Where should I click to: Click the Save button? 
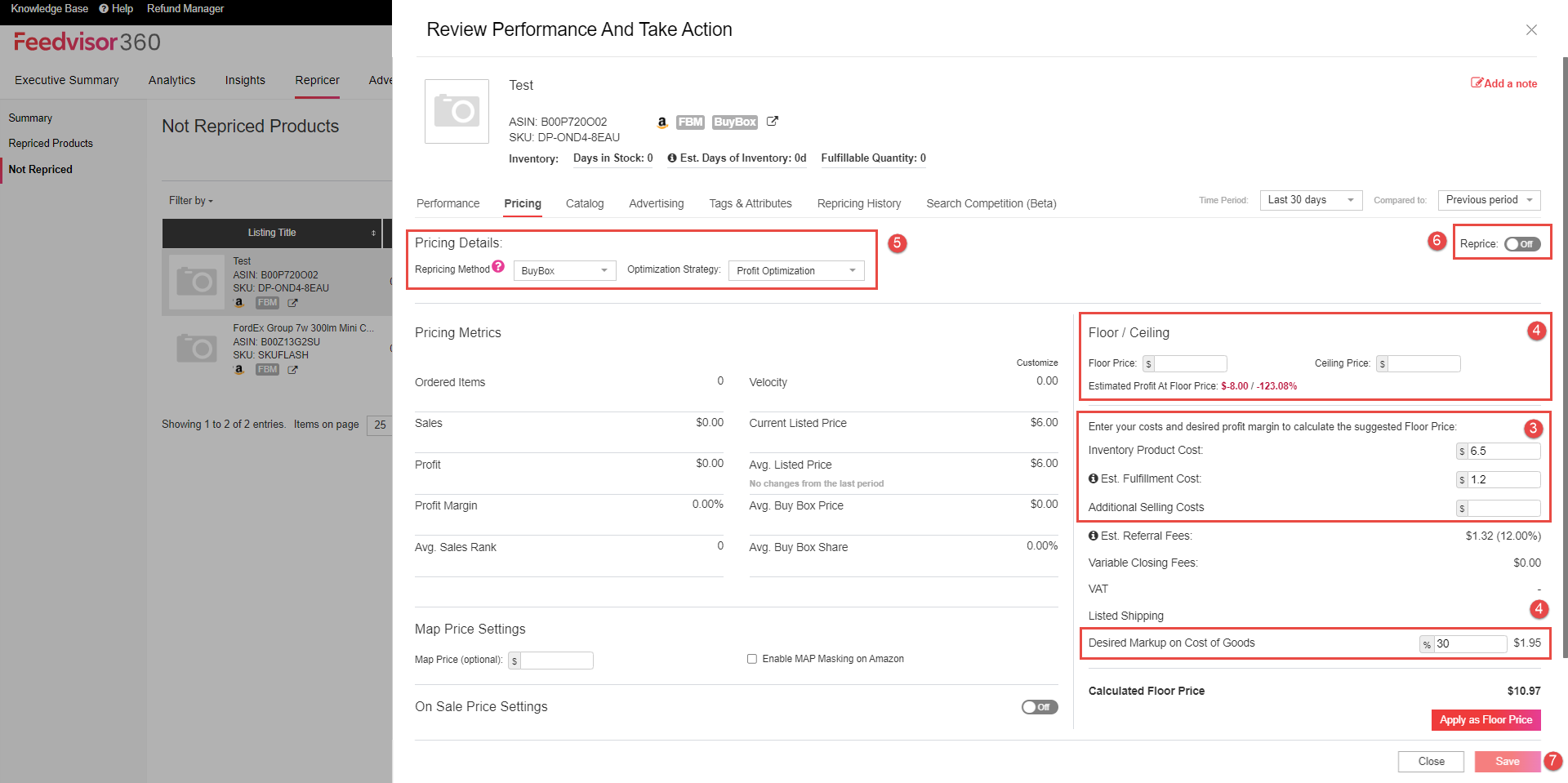pos(1508,761)
